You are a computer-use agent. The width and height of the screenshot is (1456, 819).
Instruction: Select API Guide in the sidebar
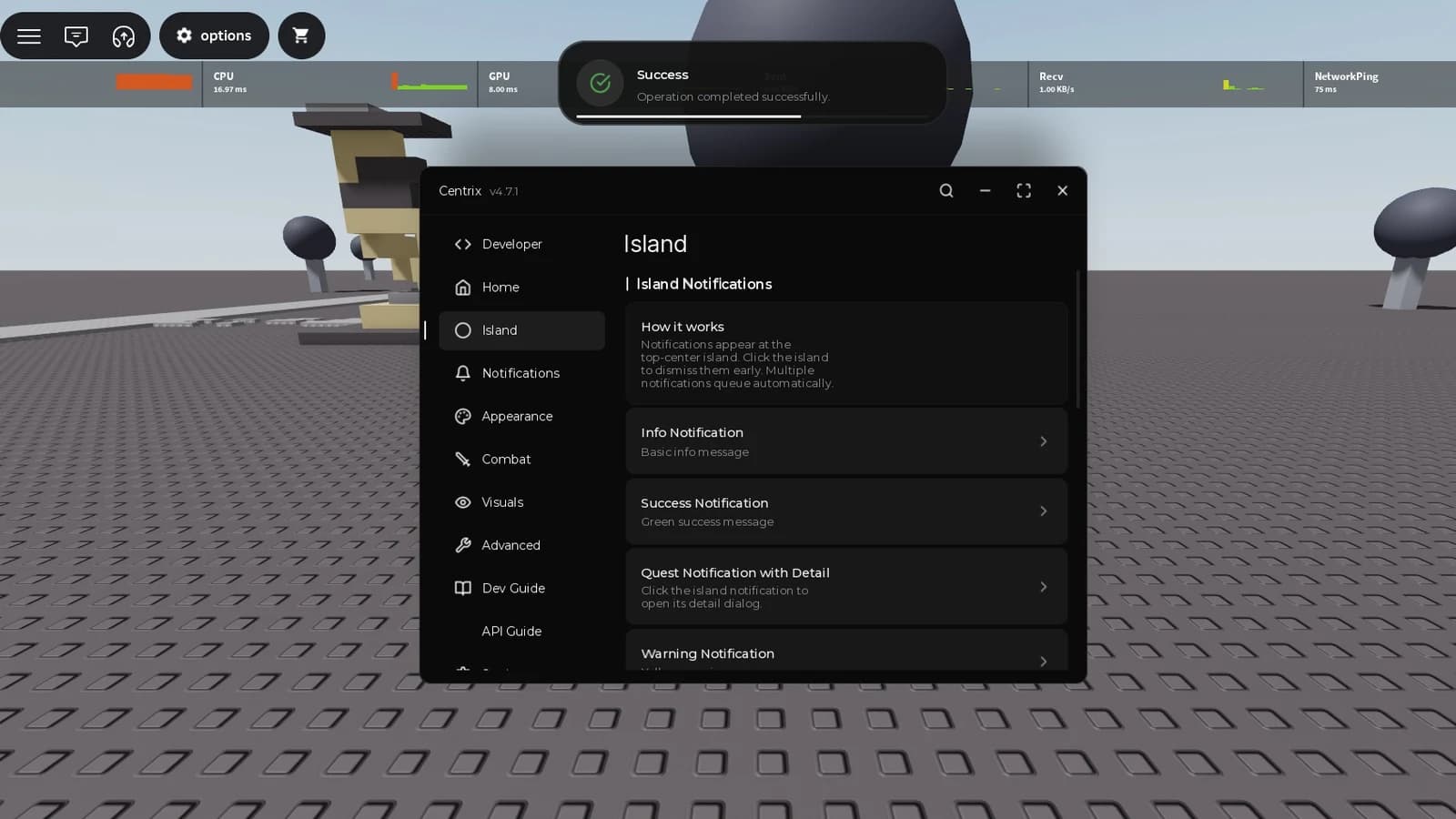click(x=521, y=631)
